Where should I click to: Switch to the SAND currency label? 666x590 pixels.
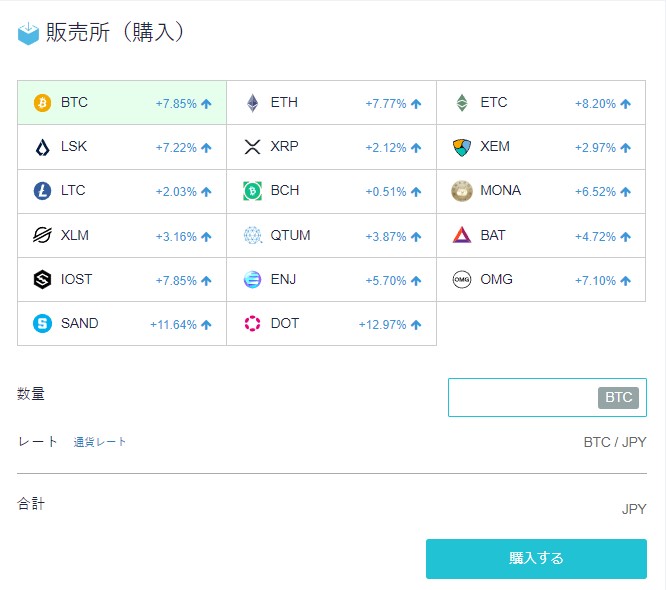[79, 323]
